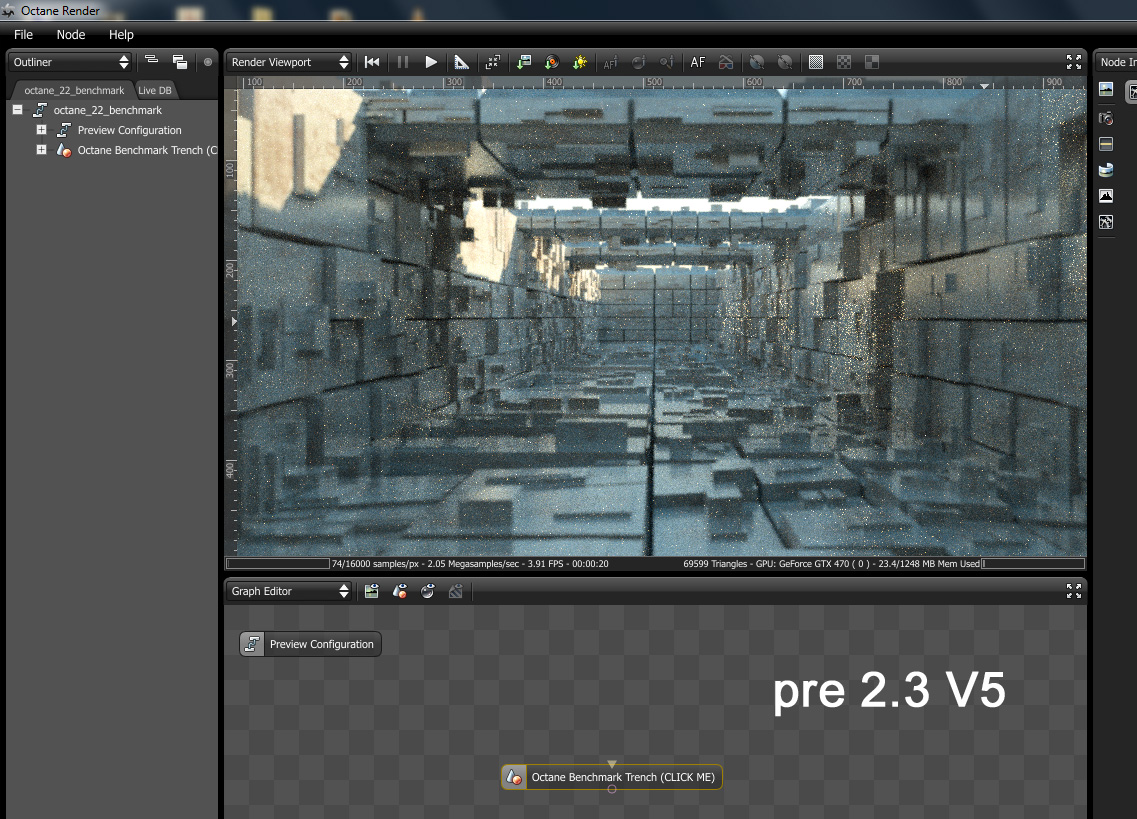1137x819 pixels.
Task: Click the horizontal ruler marker triangle
Action: (x=984, y=86)
